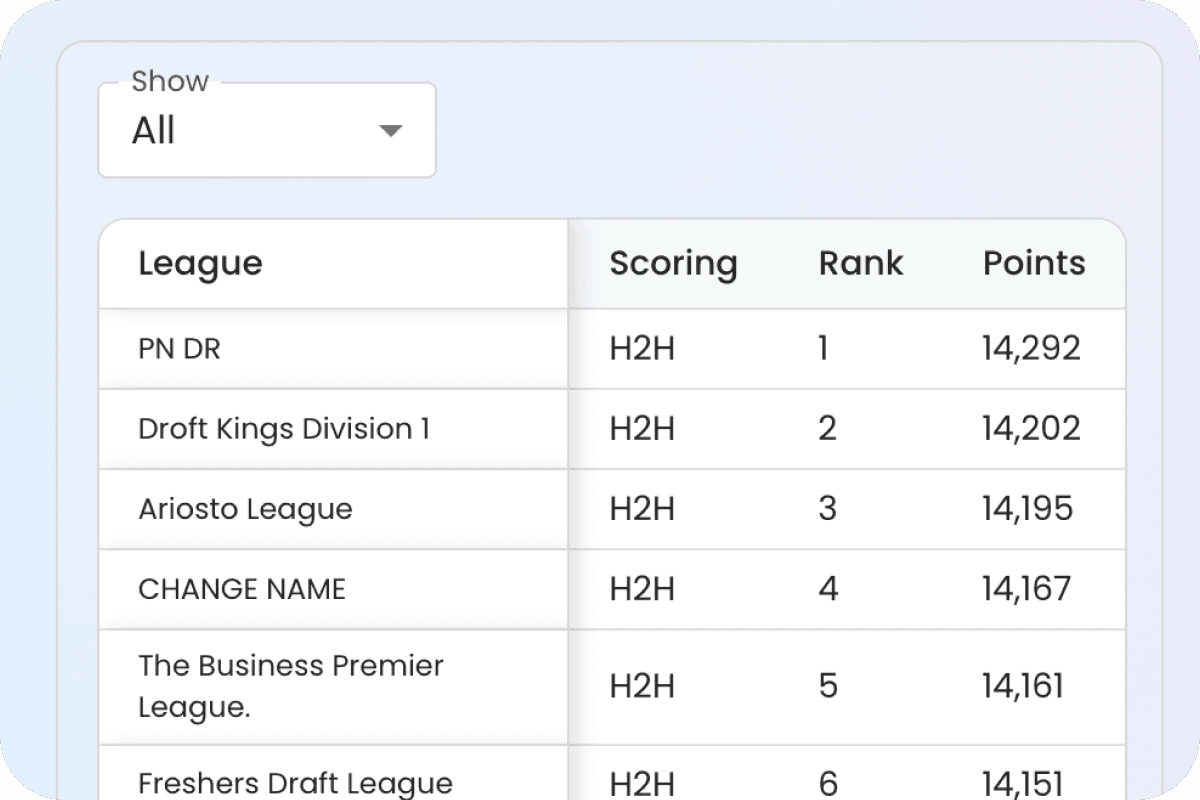Screen dimensions: 1200x800
Task: Click the CHANGE NAME league
Action: coord(241,589)
